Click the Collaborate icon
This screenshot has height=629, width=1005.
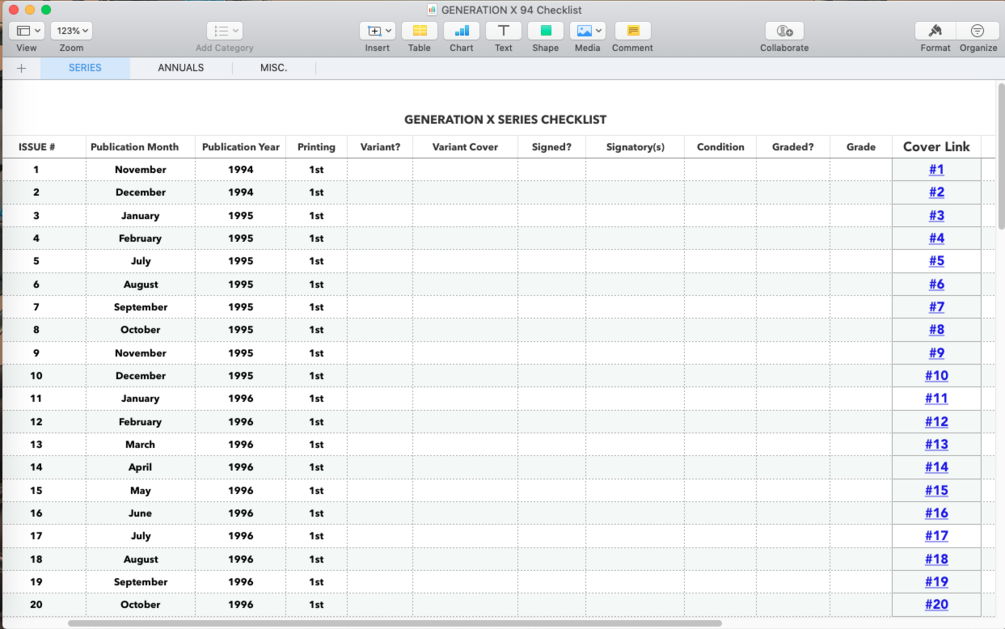tap(785, 31)
